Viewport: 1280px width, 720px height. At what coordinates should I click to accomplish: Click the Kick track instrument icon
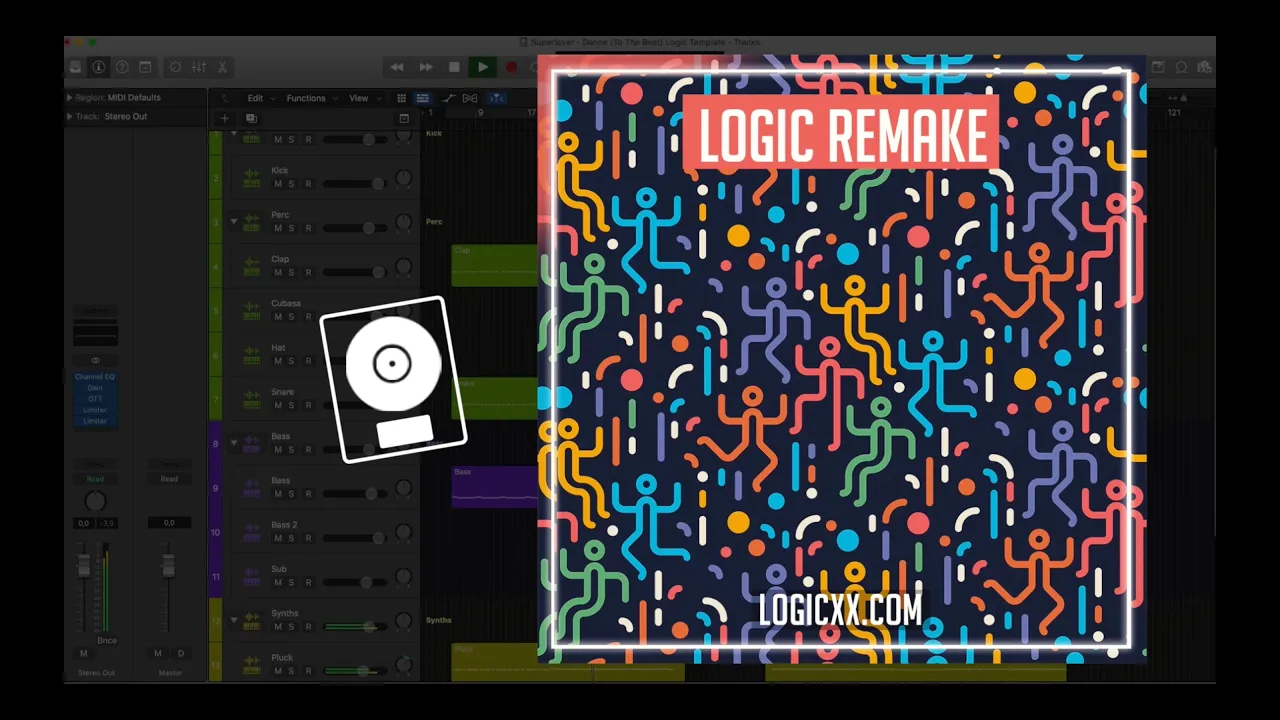pos(252,177)
